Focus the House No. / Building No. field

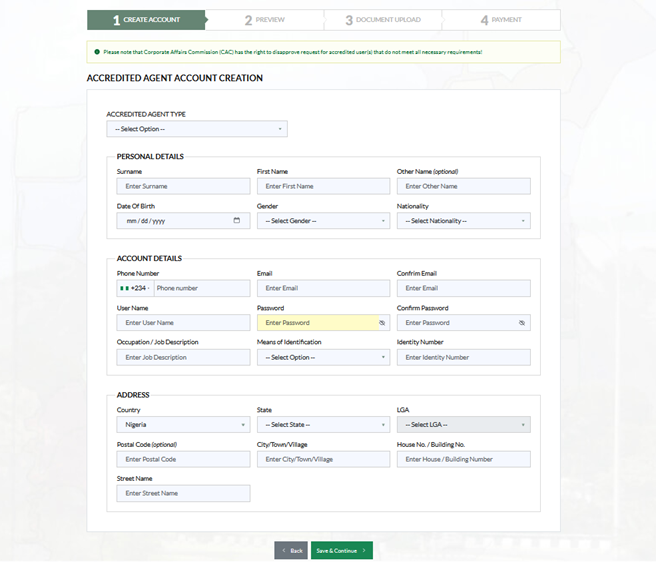coord(464,459)
